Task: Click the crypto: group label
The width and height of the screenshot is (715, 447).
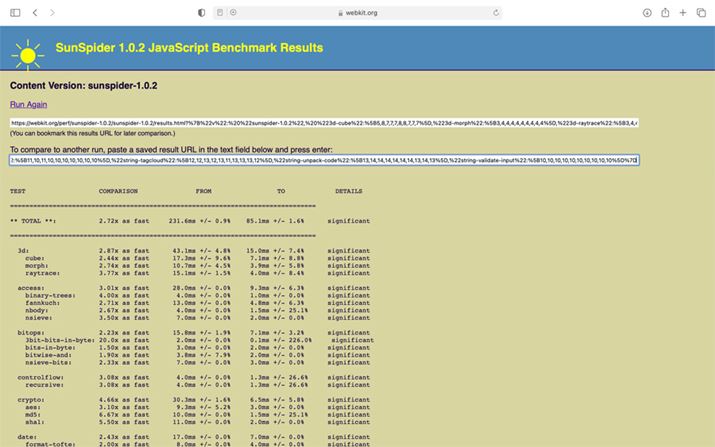Action: pos(31,400)
